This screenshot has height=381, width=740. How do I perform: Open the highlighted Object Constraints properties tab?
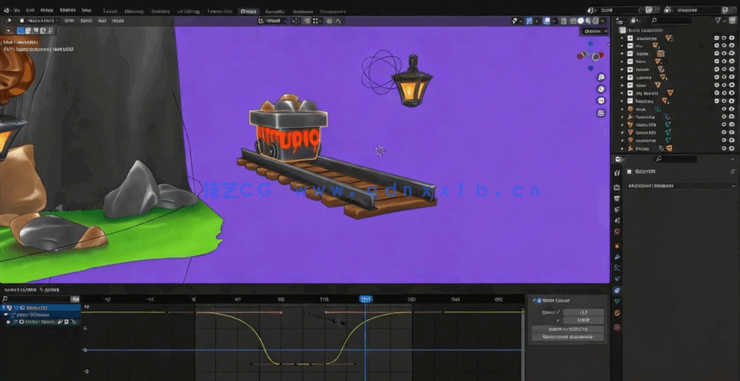[x=617, y=290]
